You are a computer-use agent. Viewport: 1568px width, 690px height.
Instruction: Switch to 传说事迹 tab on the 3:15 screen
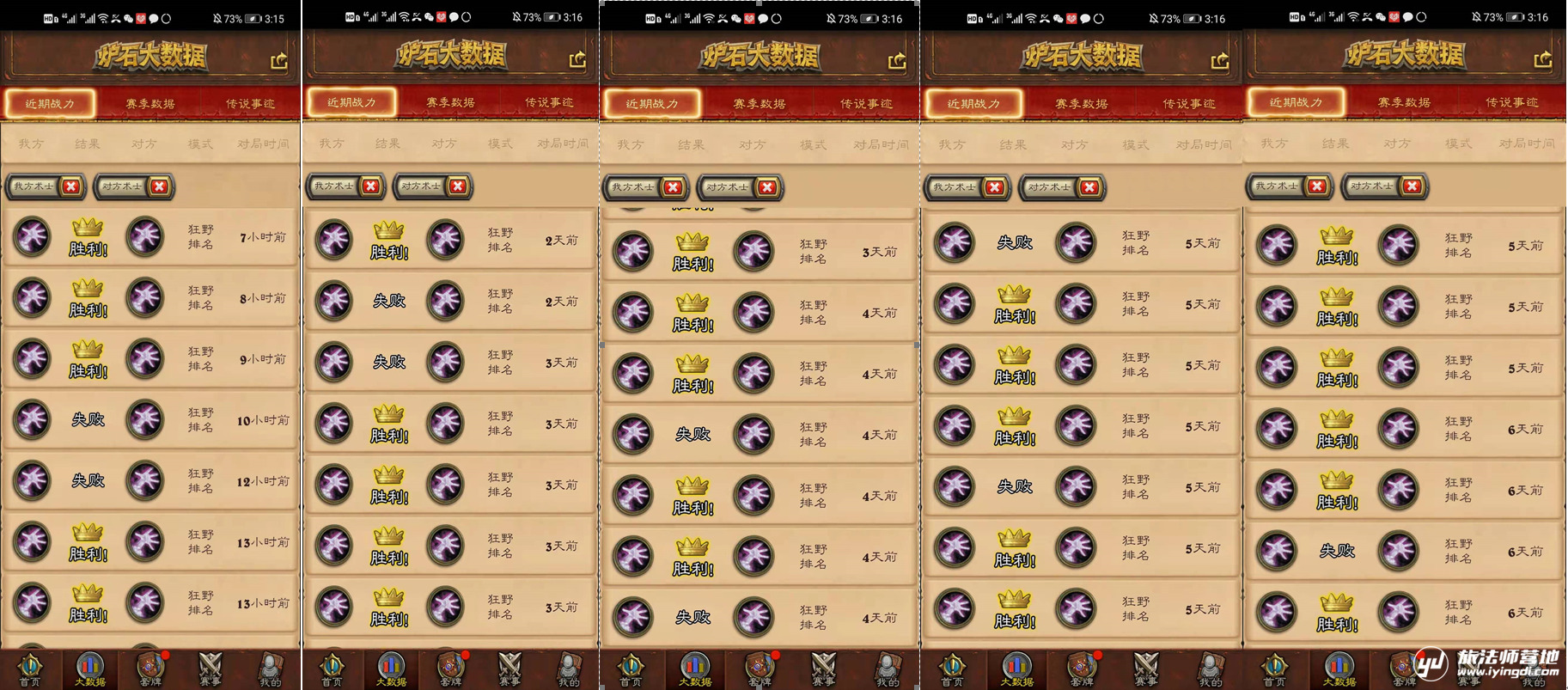250,103
